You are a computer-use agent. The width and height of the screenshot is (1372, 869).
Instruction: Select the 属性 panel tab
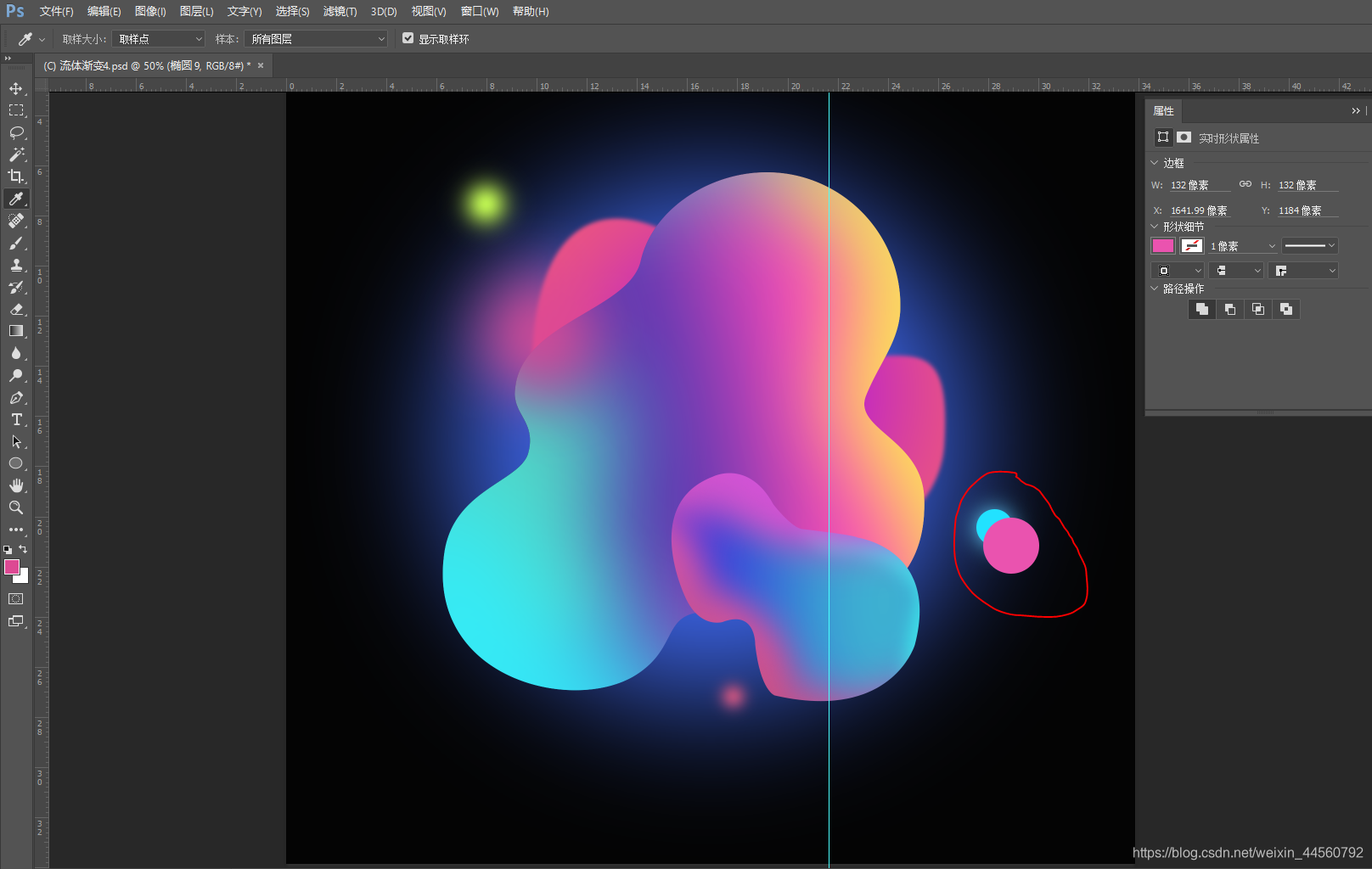[1163, 110]
